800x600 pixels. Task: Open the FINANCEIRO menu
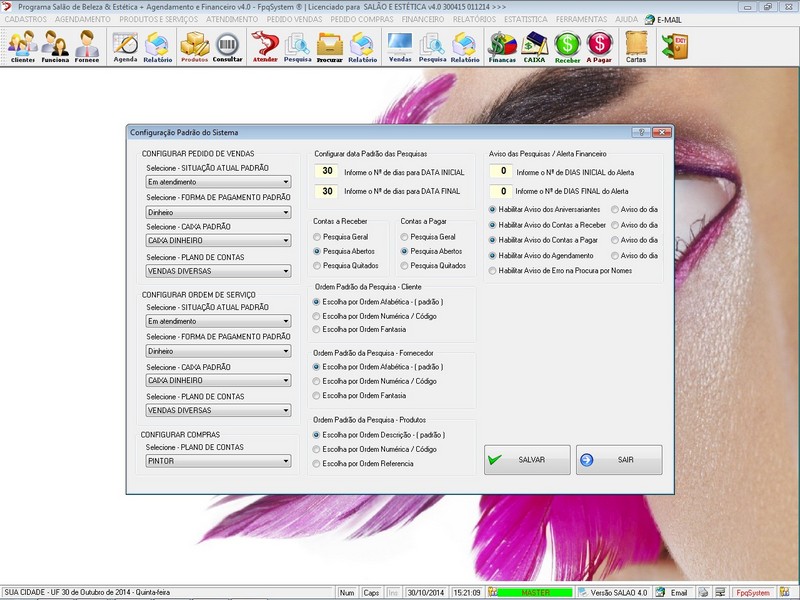click(422, 19)
